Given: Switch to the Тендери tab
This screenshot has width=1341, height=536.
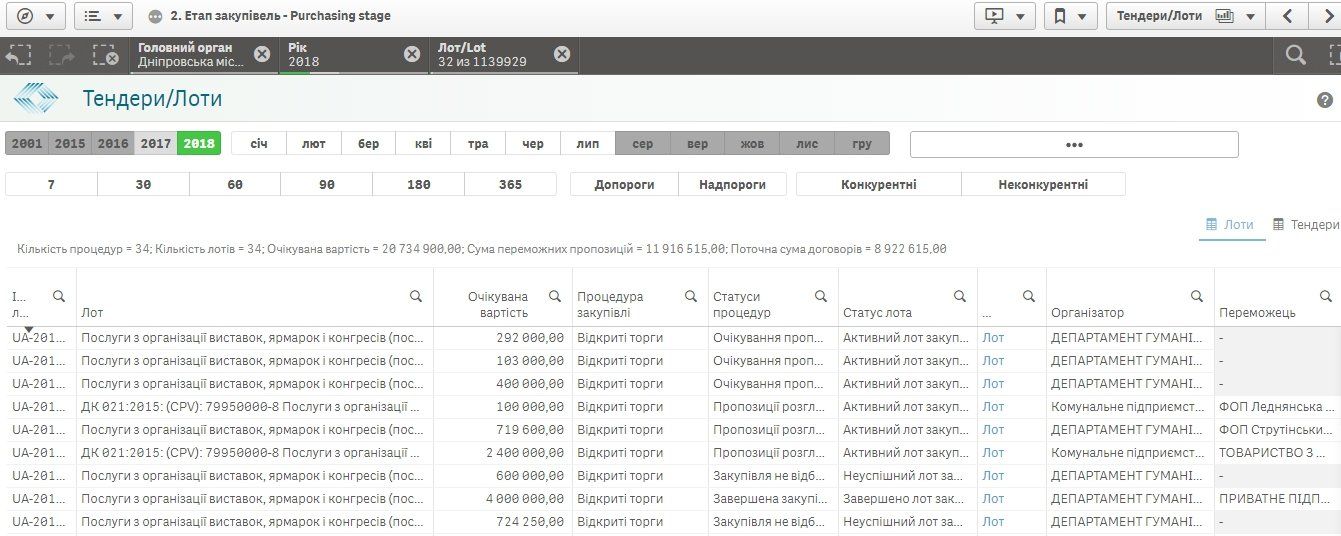Looking at the screenshot, I should tap(1305, 225).
